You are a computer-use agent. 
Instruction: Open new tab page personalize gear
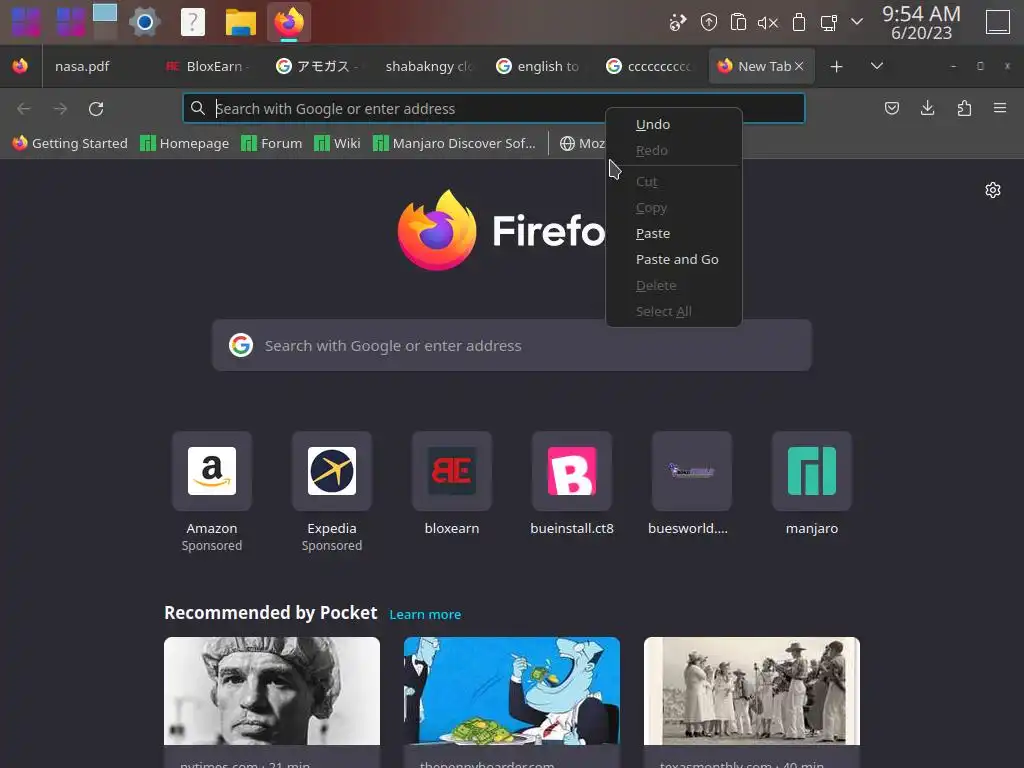coord(993,190)
